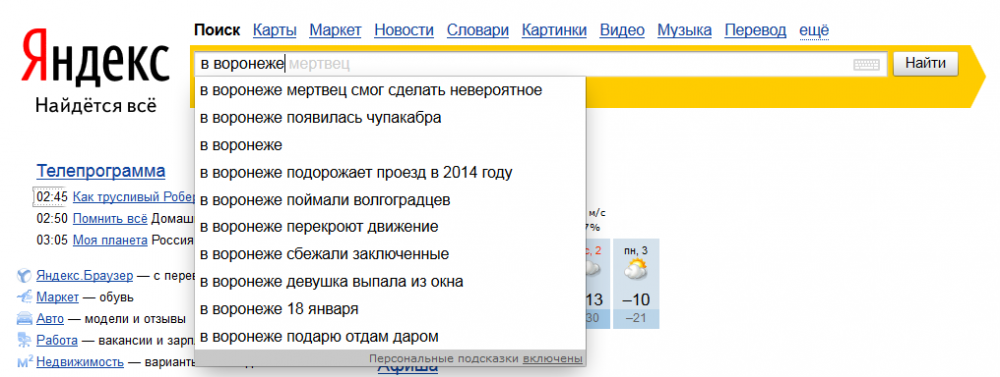Click the Недвижимость m² icon
The width and height of the screenshot is (1000, 377).
25,362
